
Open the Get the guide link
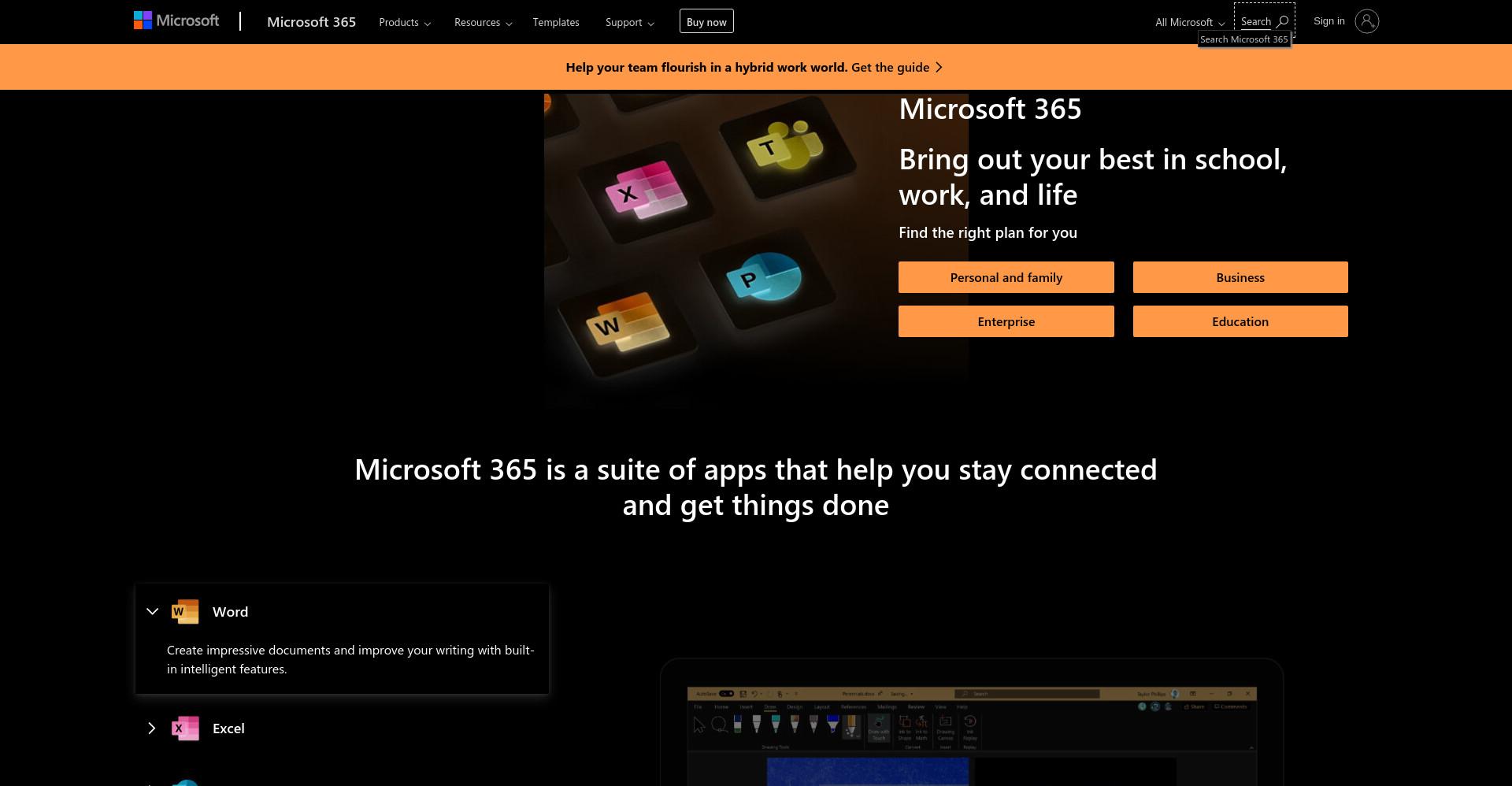[890, 67]
